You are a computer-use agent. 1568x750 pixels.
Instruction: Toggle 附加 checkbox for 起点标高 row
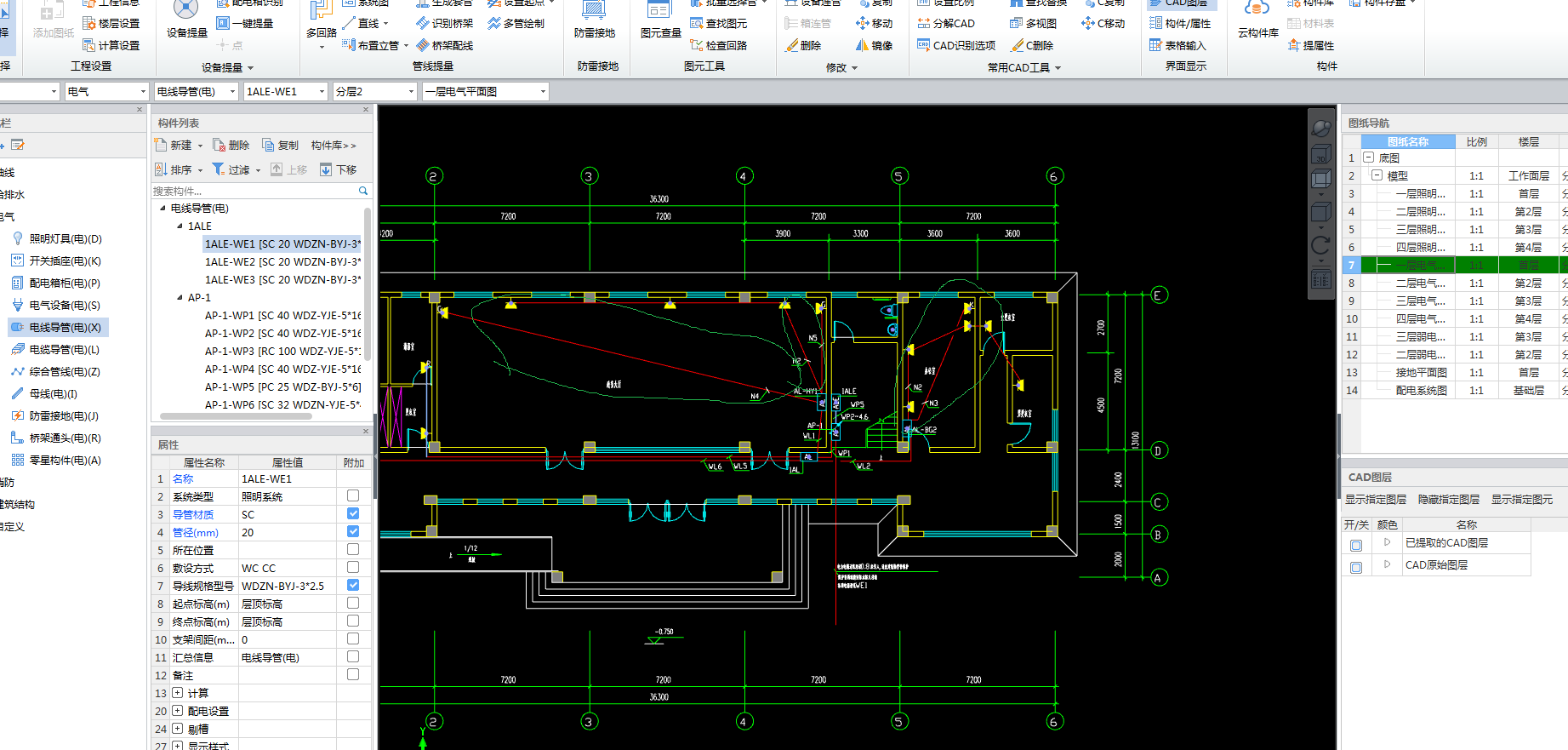coord(353,603)
